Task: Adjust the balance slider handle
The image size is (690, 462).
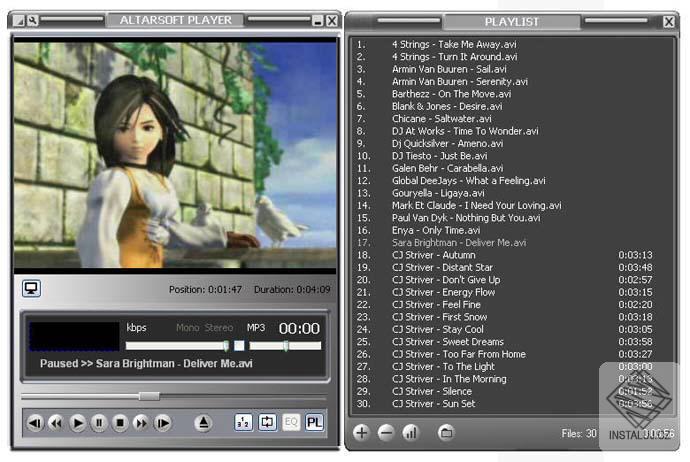Action: tap(286, 346)
